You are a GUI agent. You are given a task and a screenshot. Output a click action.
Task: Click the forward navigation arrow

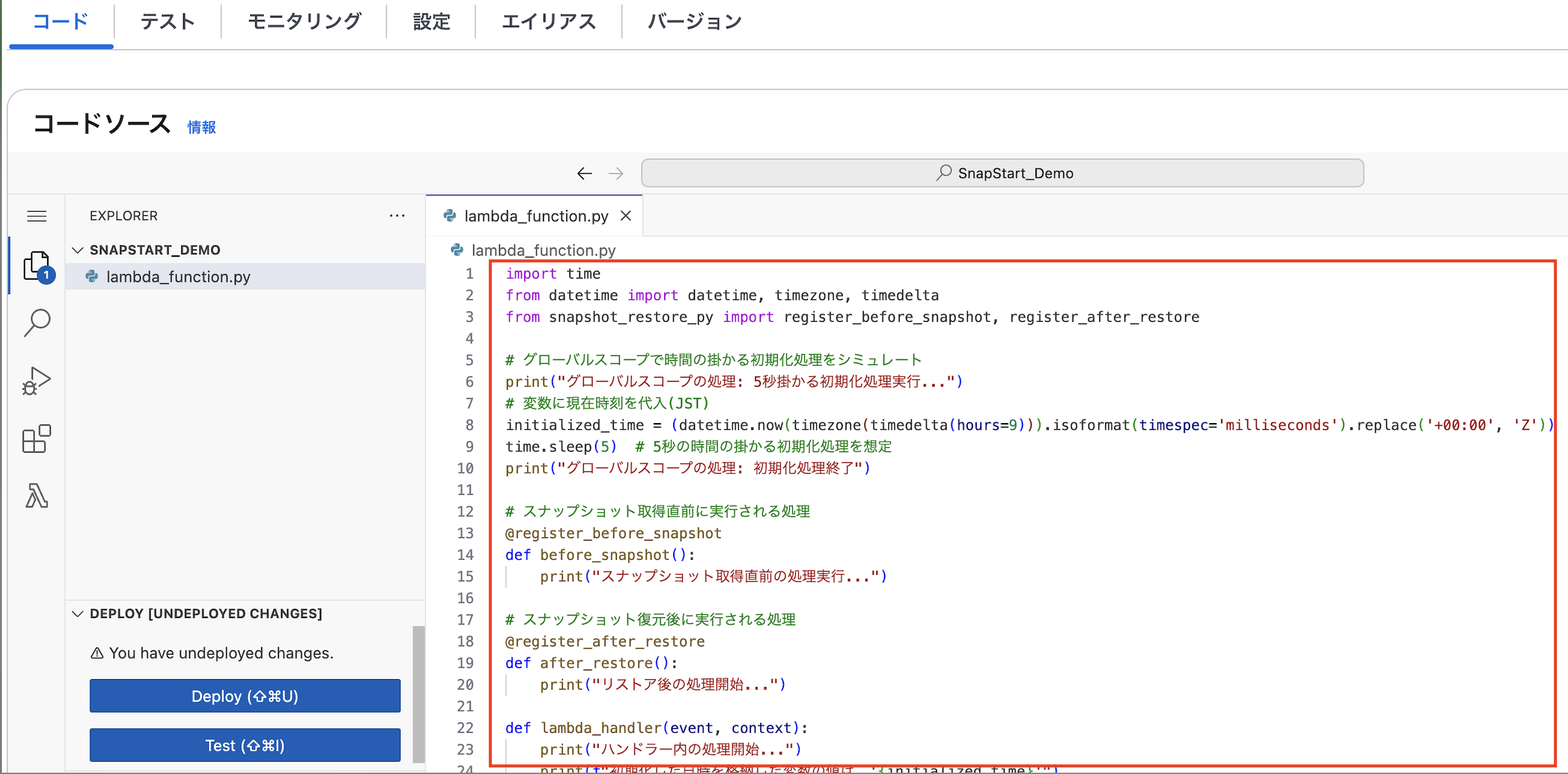(x=616, y=173)
